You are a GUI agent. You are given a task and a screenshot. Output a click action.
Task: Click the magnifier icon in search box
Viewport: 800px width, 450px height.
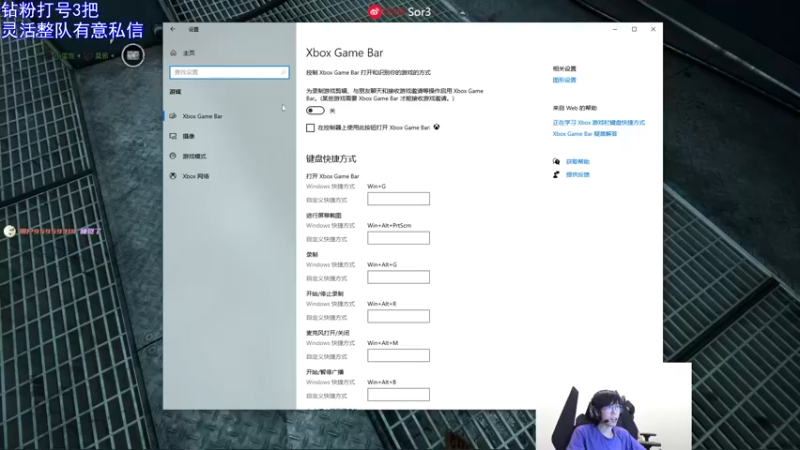click(283, 72)
